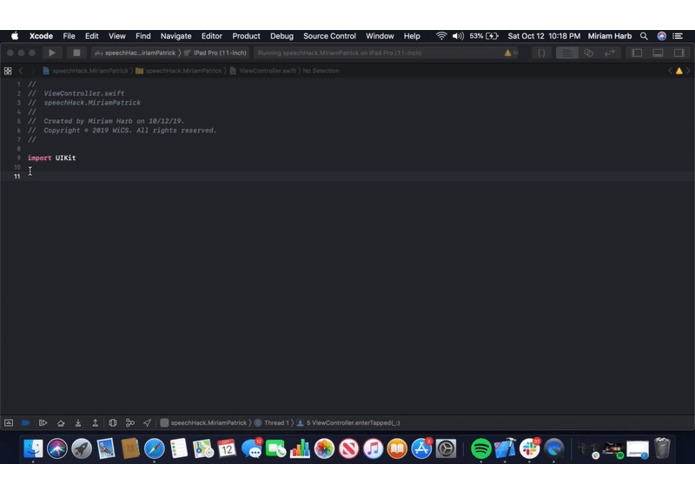Open related items grid icon in jump bar
The width and height of the screenshot is (695, 494).
[8, 71]
